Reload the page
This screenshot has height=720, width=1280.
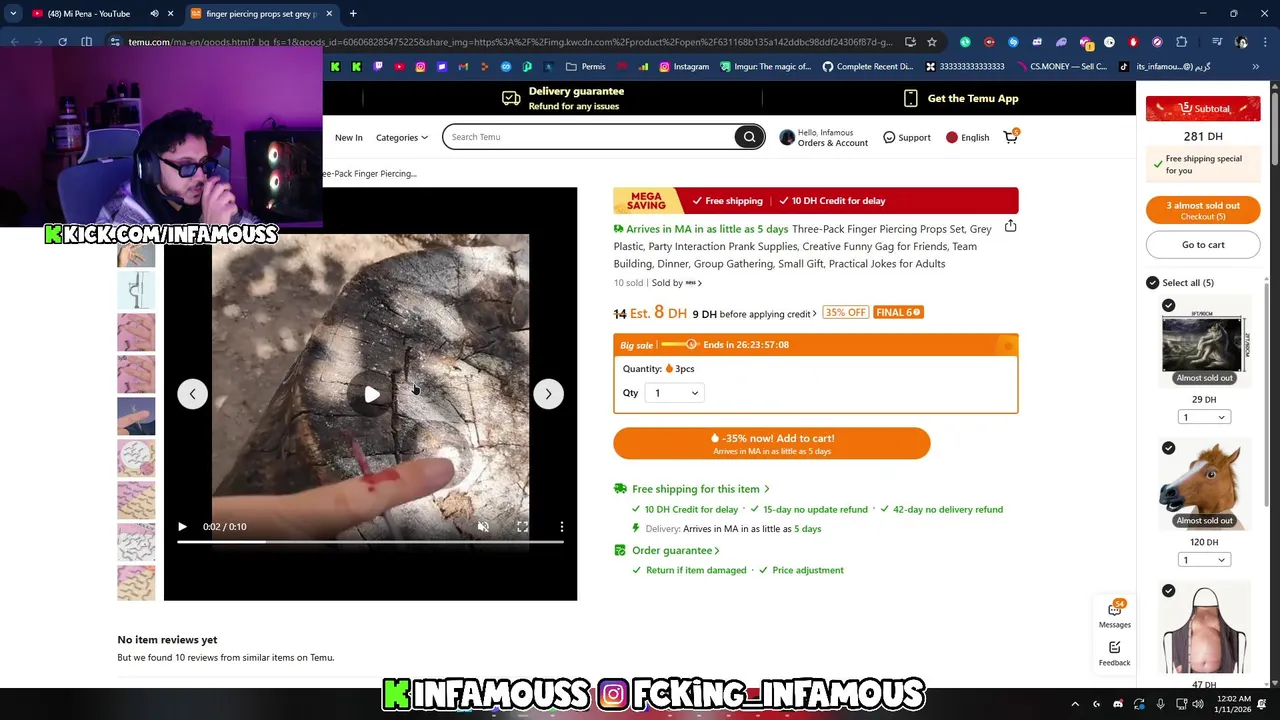click(x=62, y=42)
